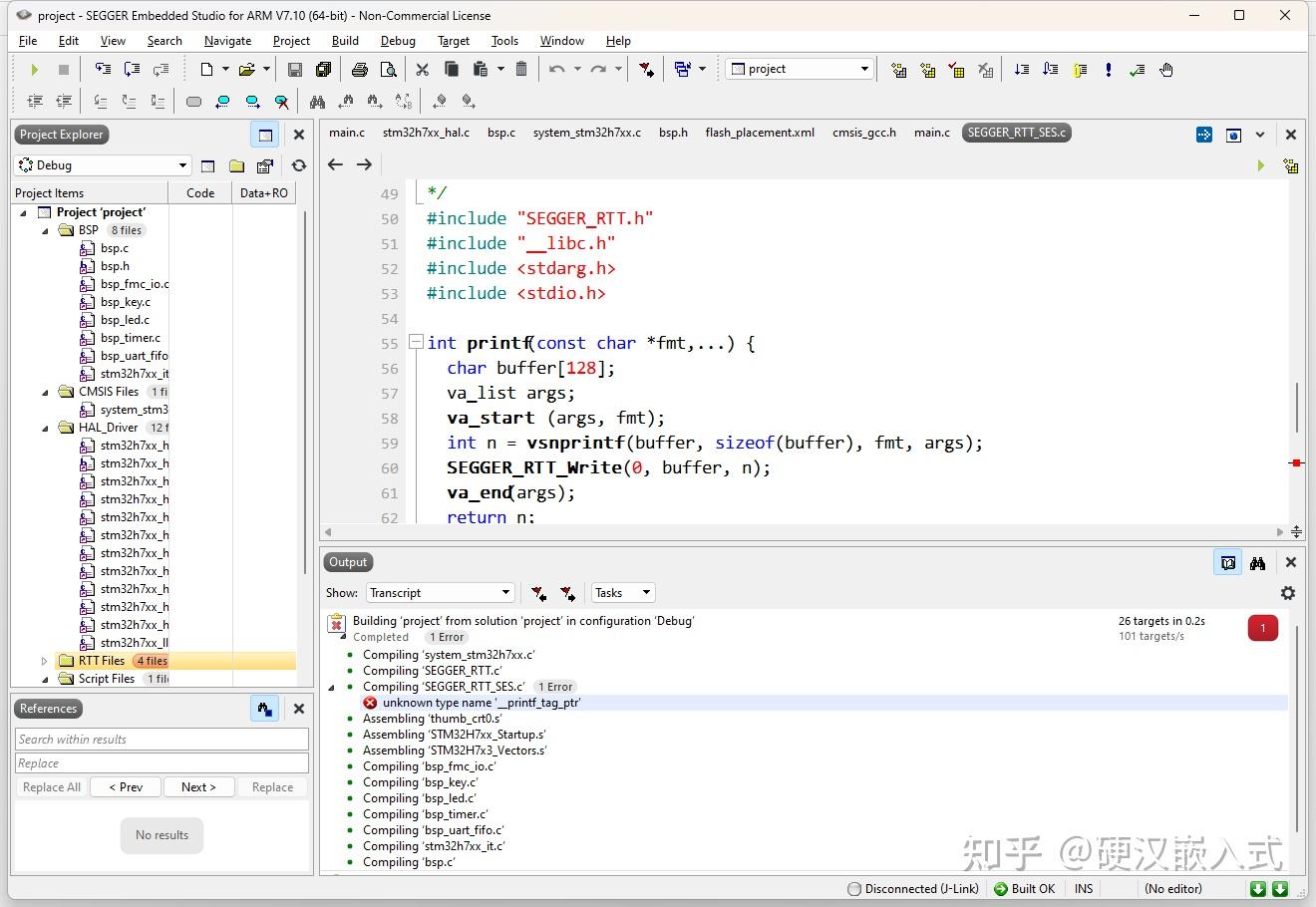Click the green Build and Debug play icon
1316x907 pixels.
(34, 70)
